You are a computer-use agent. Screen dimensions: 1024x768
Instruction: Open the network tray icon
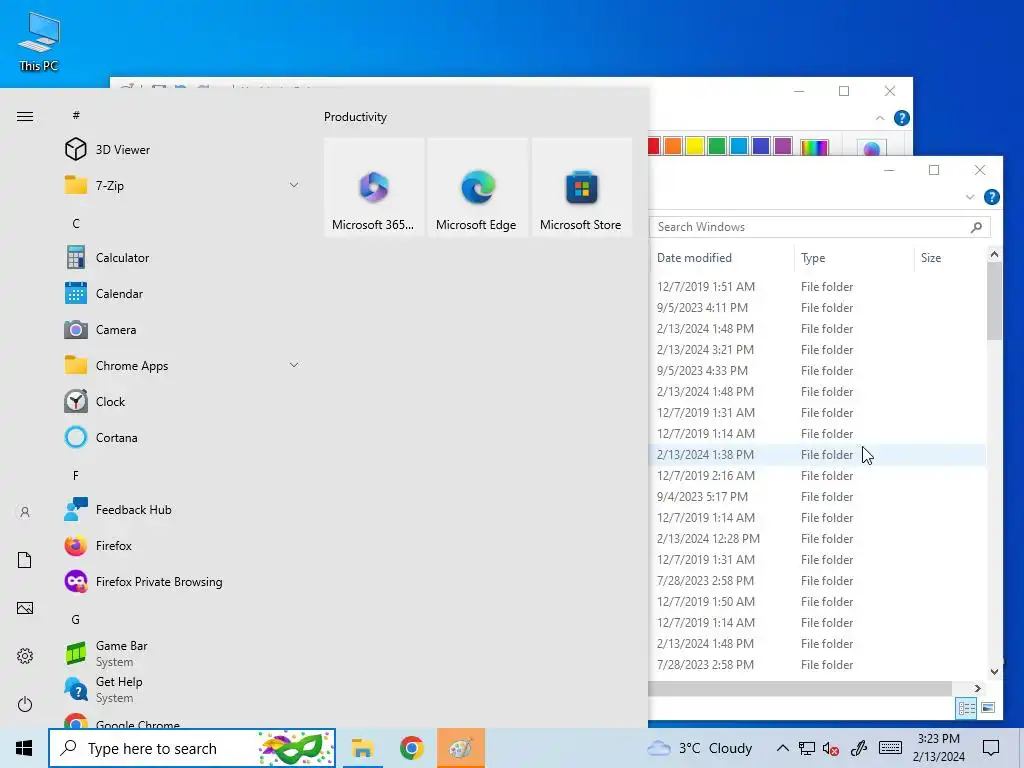pos(807,748)
